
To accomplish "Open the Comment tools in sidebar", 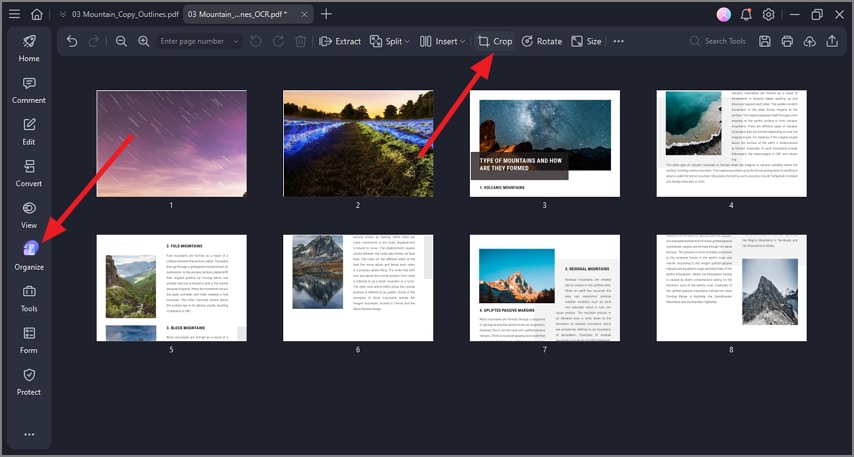I will click(x=29, y=90).
